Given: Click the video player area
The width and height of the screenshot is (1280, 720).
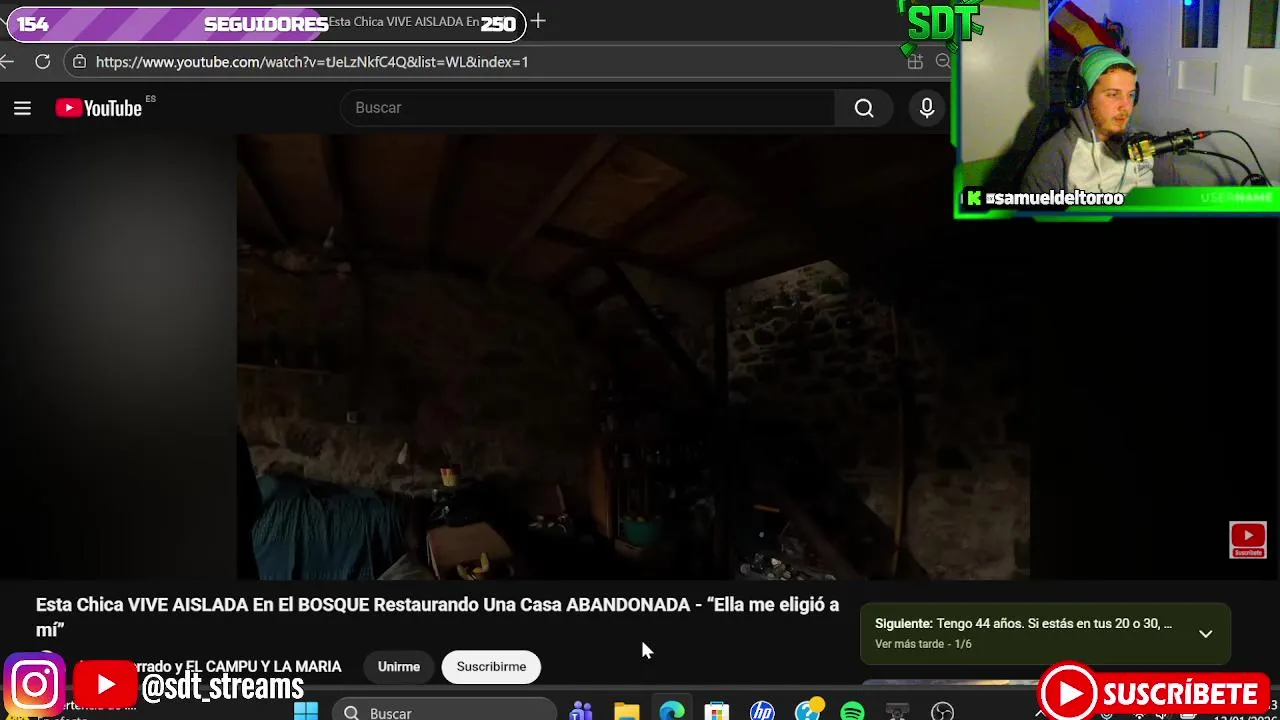Looking at the screenshot, I should point(633,356).
